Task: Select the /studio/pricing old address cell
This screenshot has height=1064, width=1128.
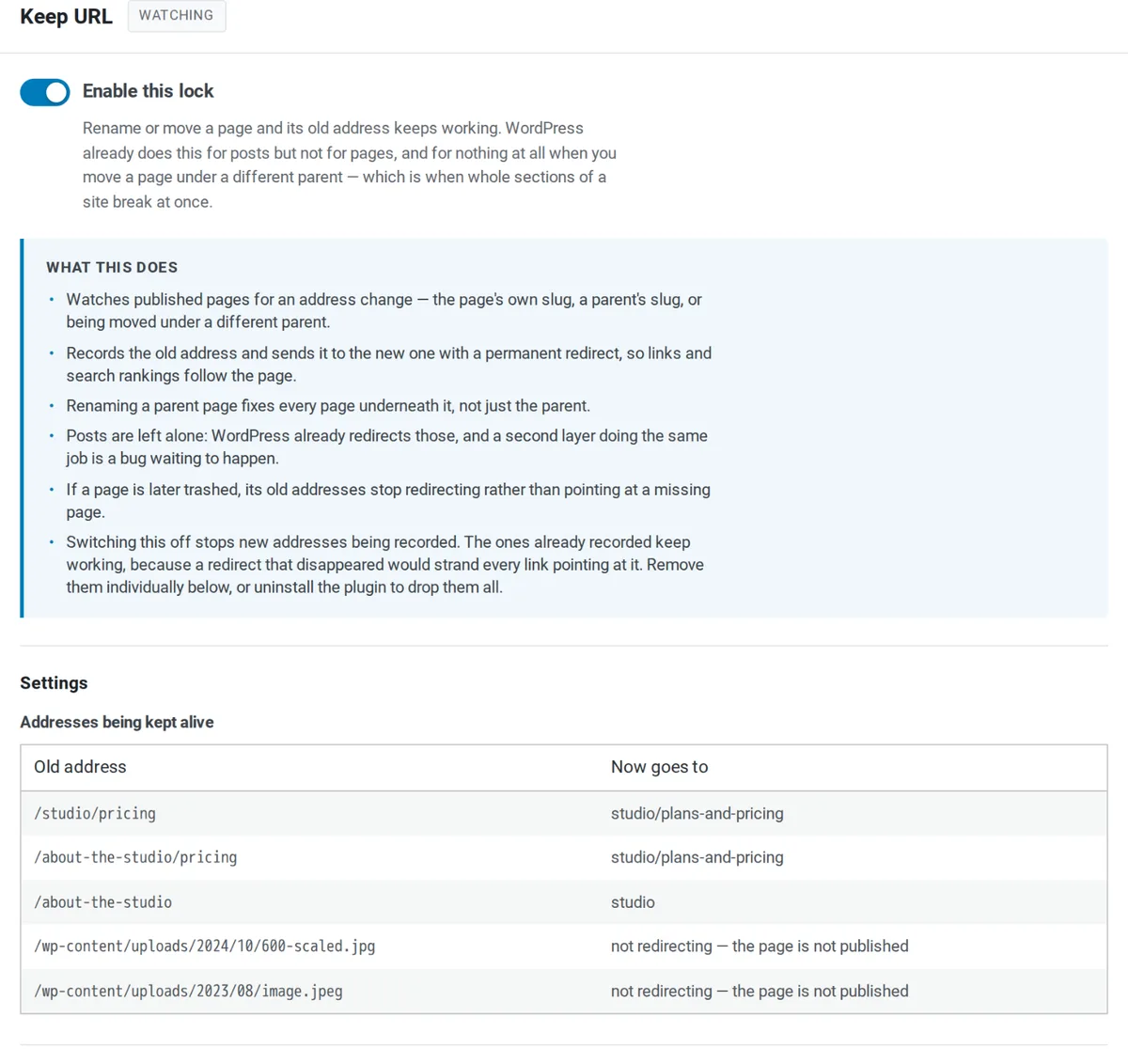Action: click(x=95, y=814)
